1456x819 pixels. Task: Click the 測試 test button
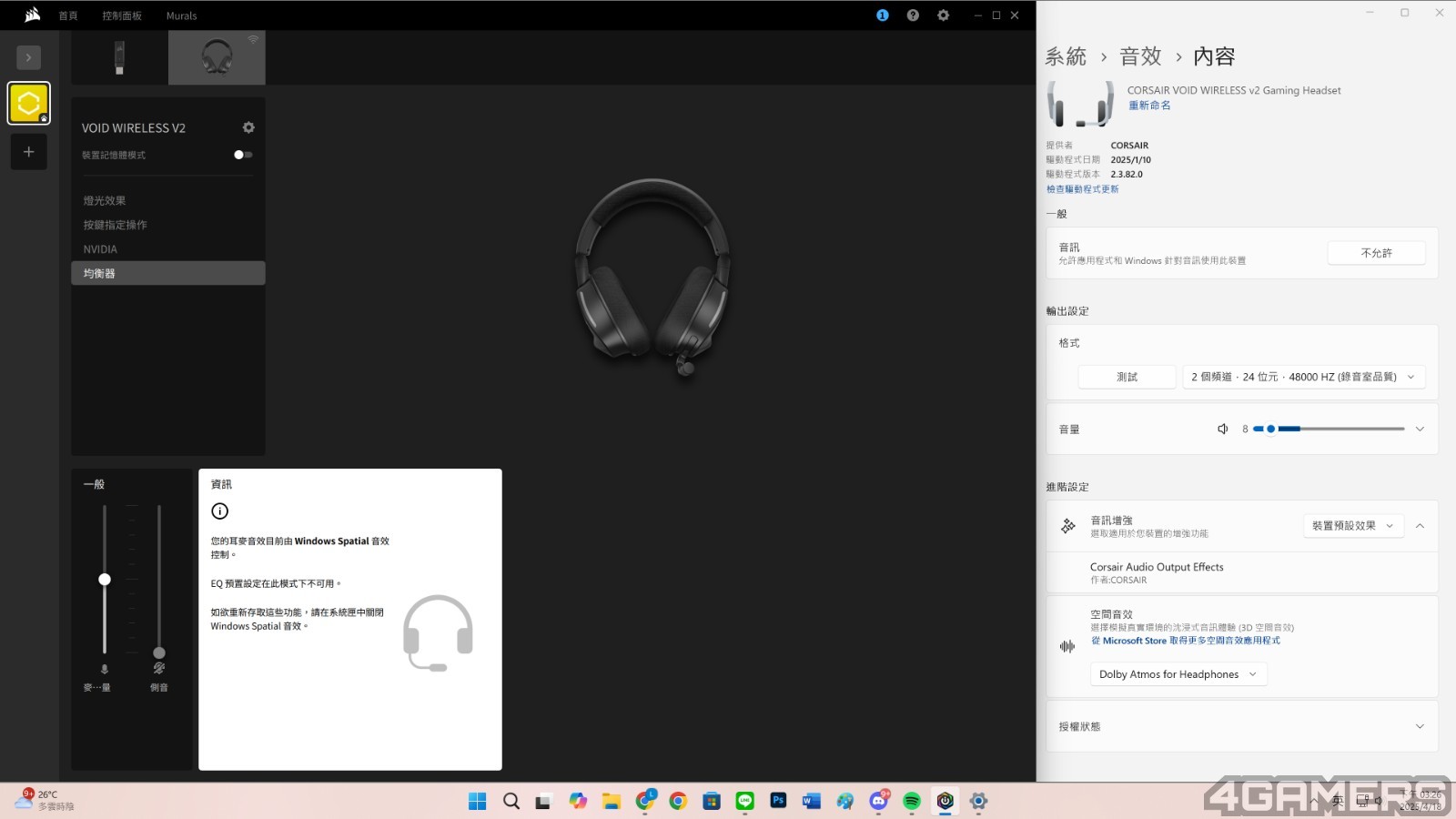(x=1127, y=377)
